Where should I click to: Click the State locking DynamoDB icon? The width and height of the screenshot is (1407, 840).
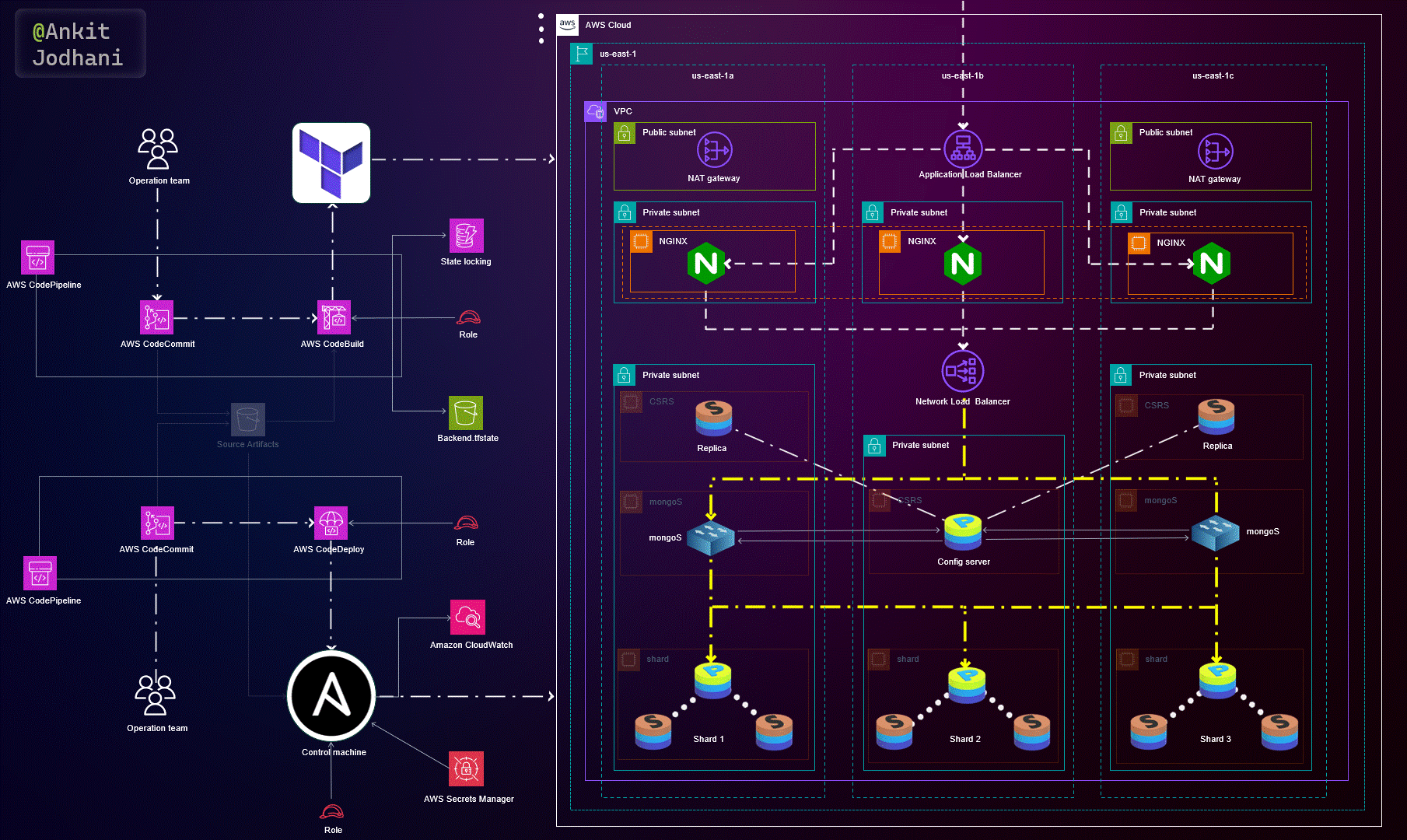coord(466,236)
